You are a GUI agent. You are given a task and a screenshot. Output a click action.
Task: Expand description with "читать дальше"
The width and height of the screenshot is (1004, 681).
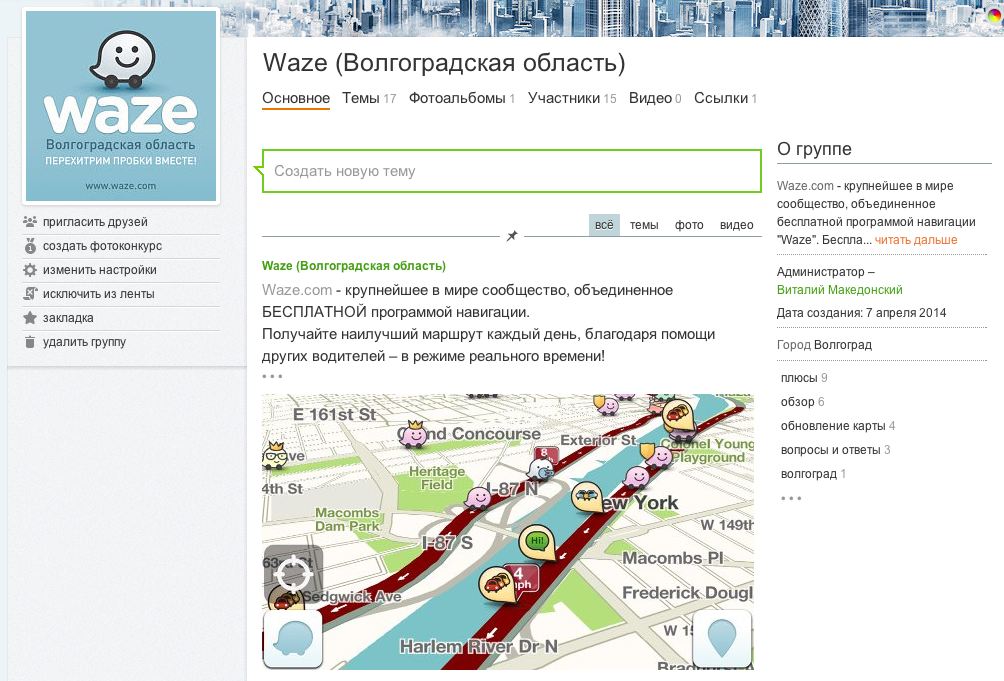pos(916,240)
